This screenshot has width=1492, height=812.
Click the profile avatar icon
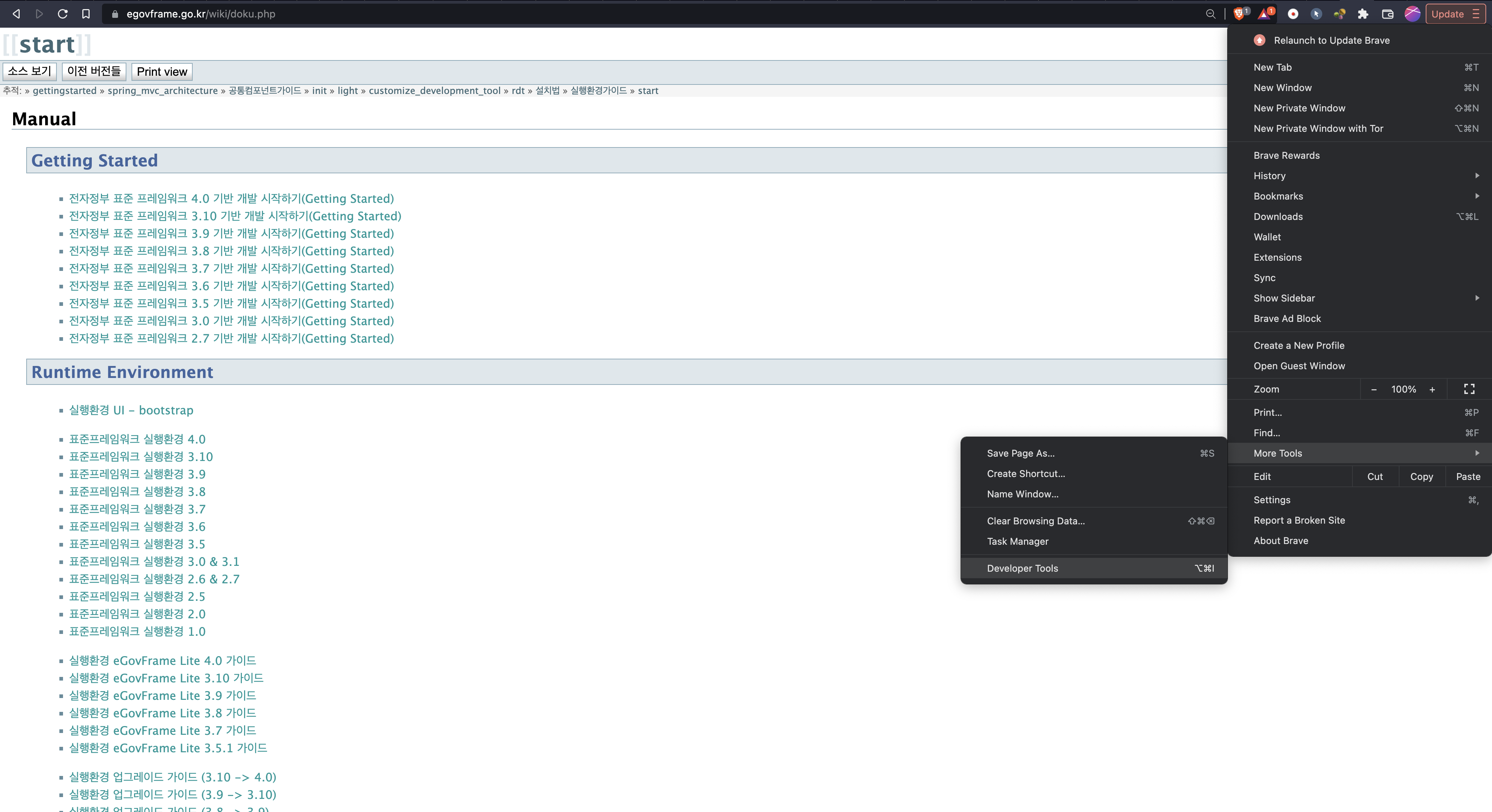(x=1412, y=14)
